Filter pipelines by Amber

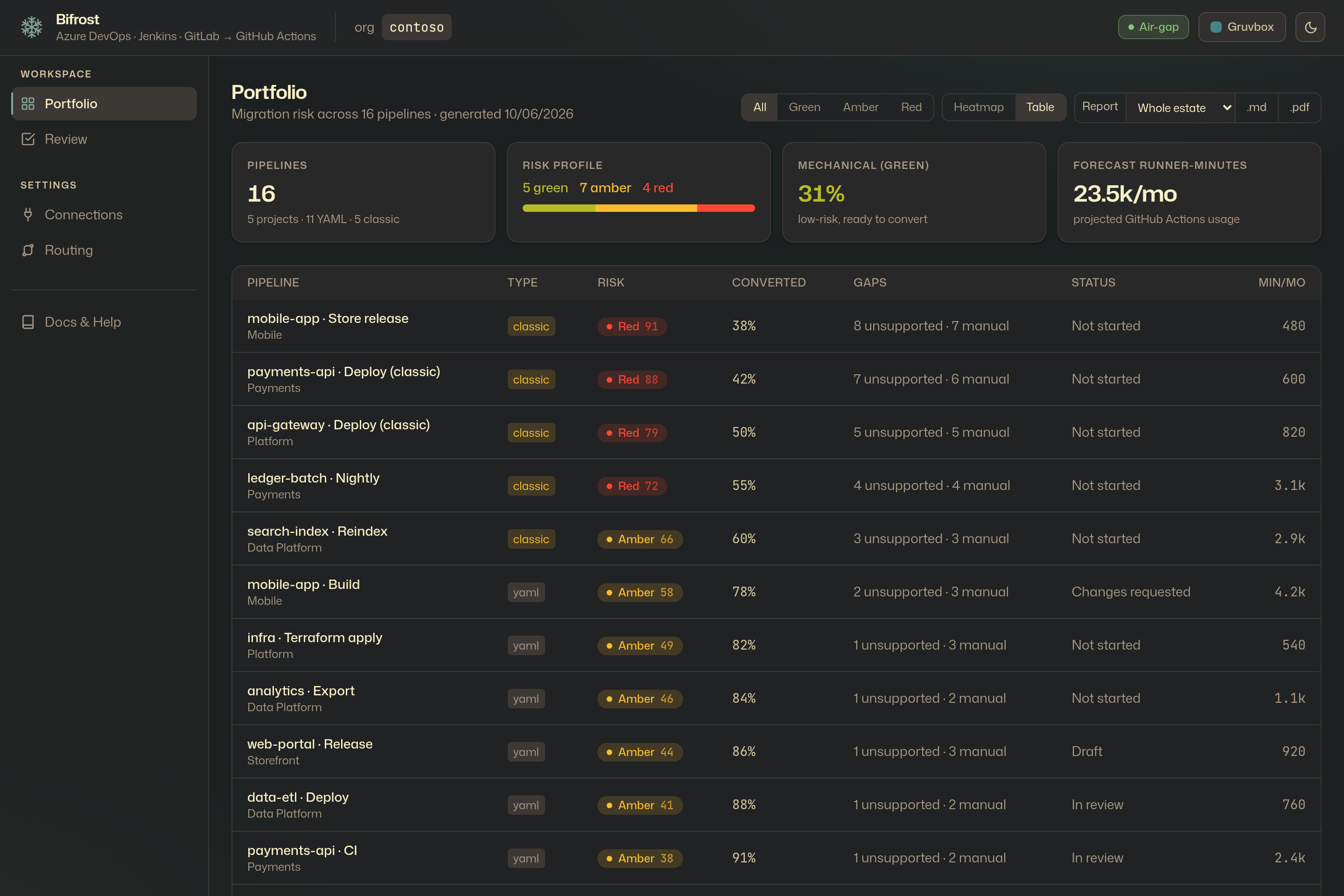point(861,107)
